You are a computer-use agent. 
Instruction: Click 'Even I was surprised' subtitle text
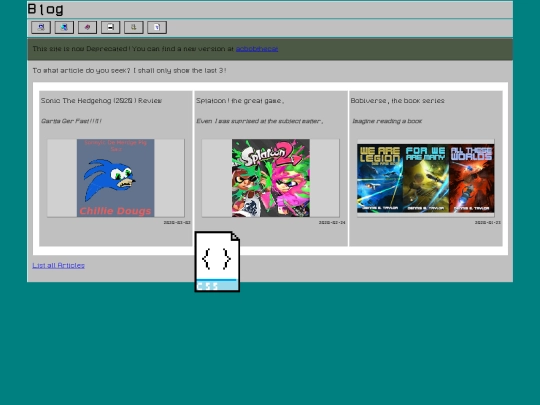[260, 121]
